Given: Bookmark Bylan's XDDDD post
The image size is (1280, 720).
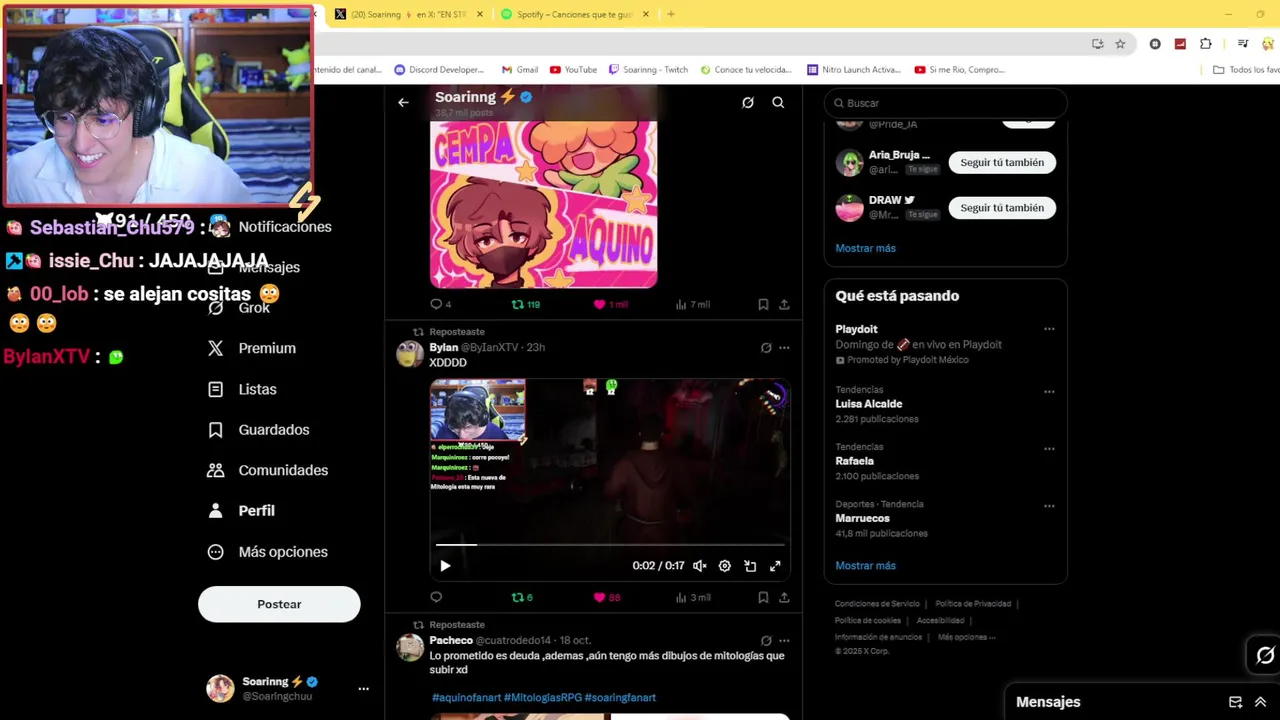Looking at the screenshot, I should [763, 597].
